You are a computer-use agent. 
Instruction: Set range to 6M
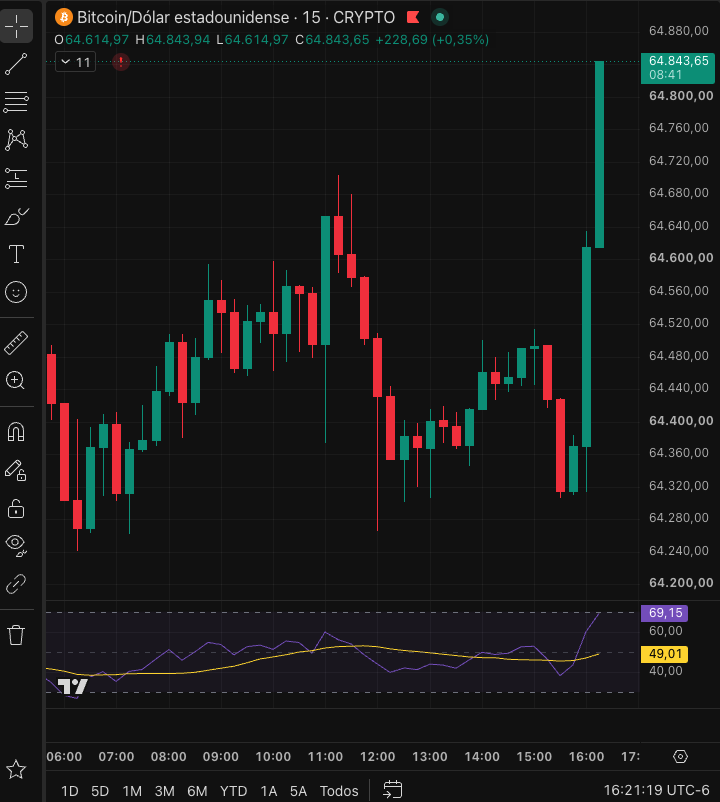(197, 791)
